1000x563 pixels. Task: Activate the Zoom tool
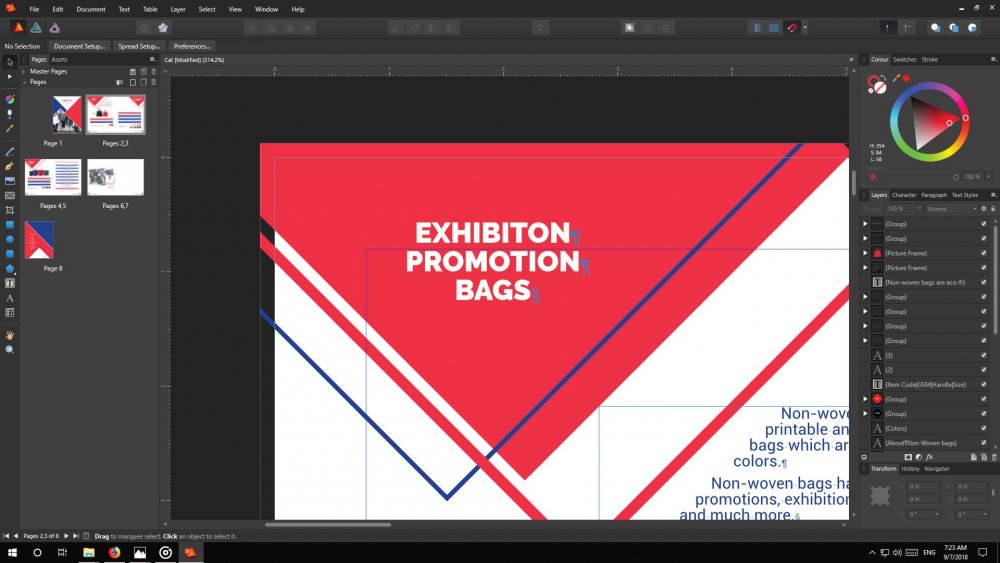pos(10,349)
